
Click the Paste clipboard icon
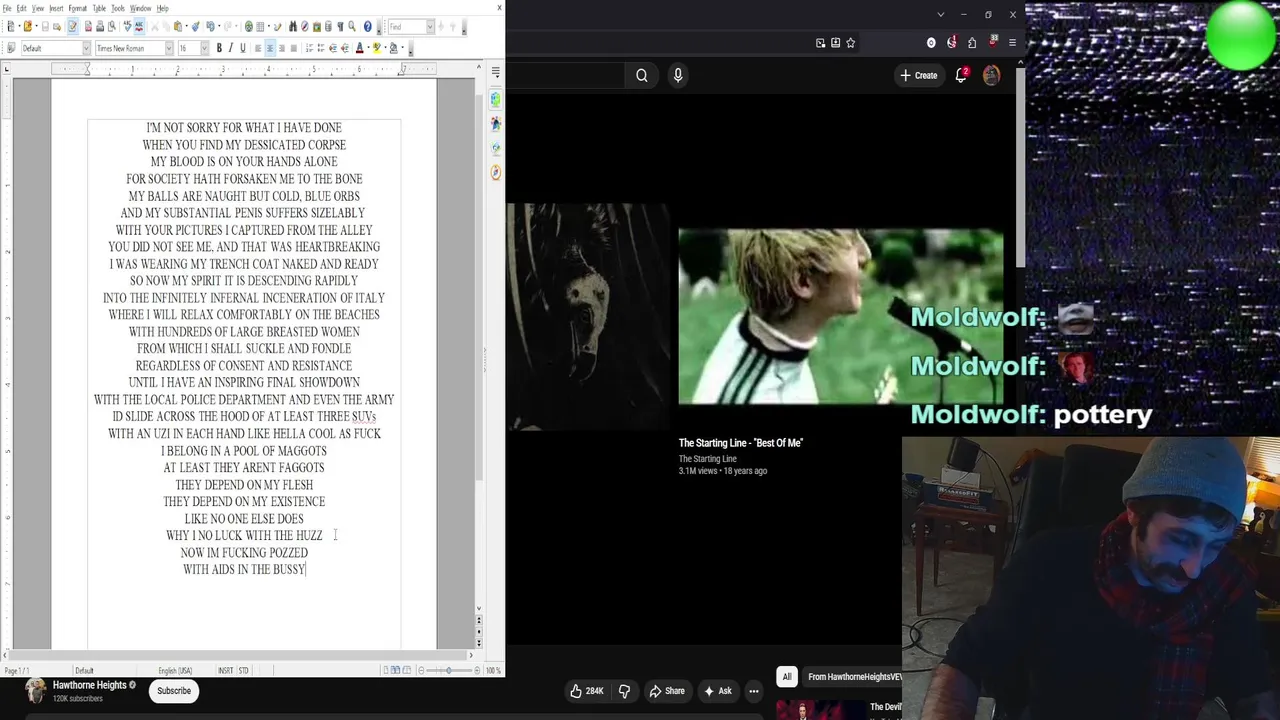pos(177,27)
